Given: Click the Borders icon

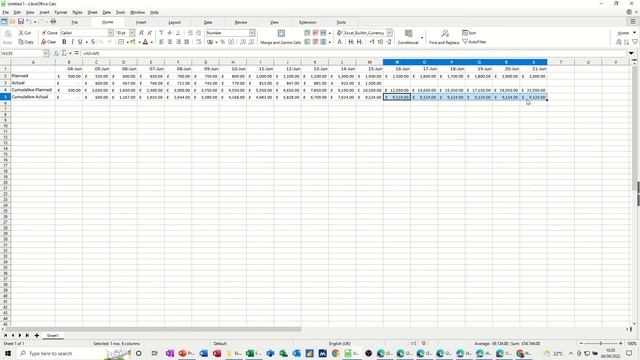Looking at the screenshot, I should click(x=121, y=42).
